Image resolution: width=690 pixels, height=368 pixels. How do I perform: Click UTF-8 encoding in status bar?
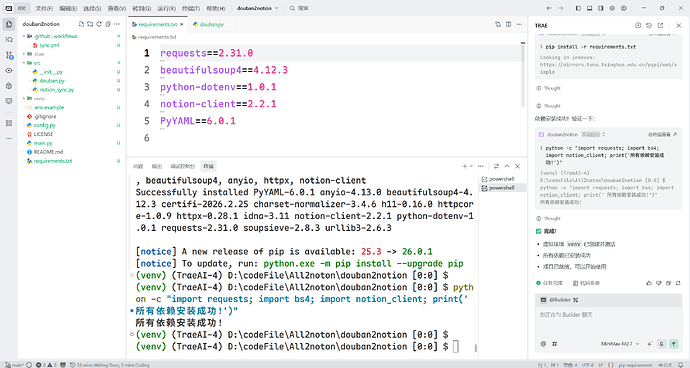pyautogui.click(x=587, y=365)
